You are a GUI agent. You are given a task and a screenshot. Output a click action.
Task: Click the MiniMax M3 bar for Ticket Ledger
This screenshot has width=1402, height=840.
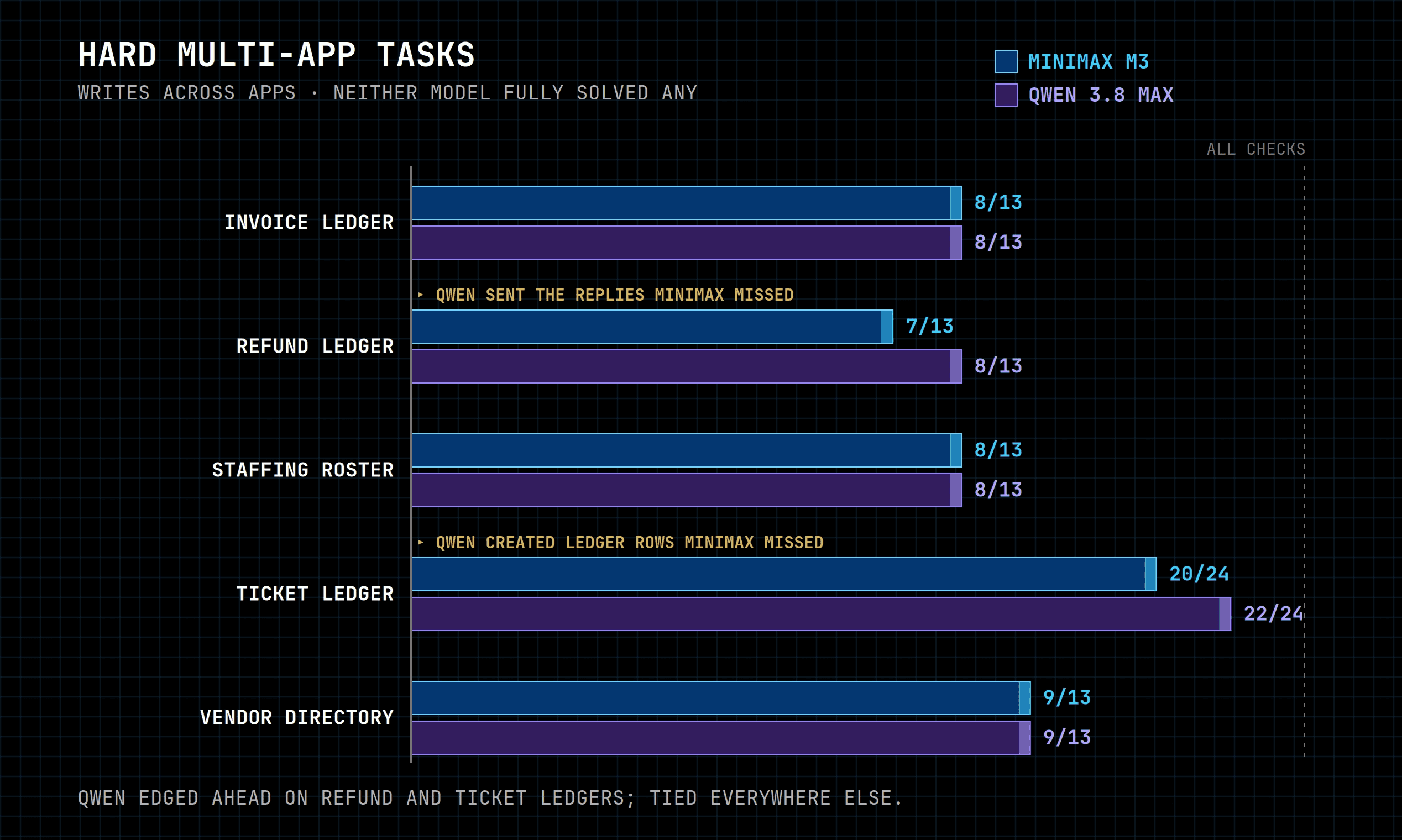(784, 574)
